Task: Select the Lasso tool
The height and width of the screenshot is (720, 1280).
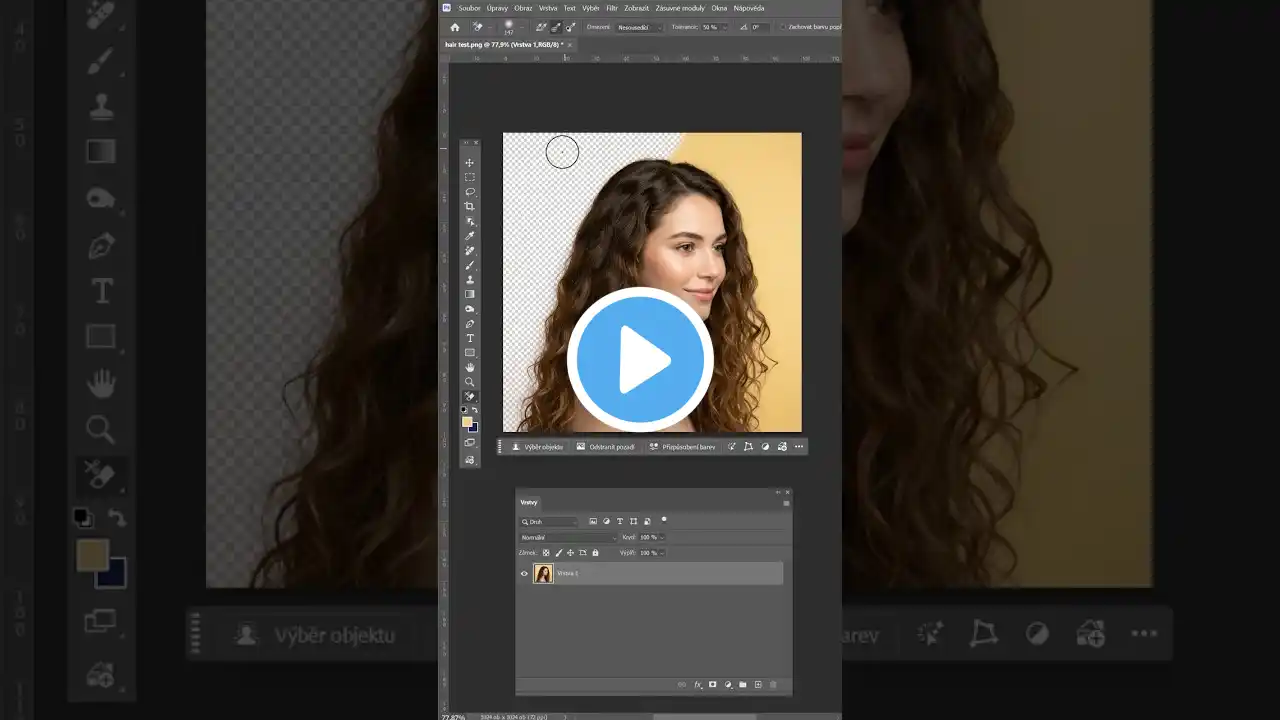Action: [469, 192]
